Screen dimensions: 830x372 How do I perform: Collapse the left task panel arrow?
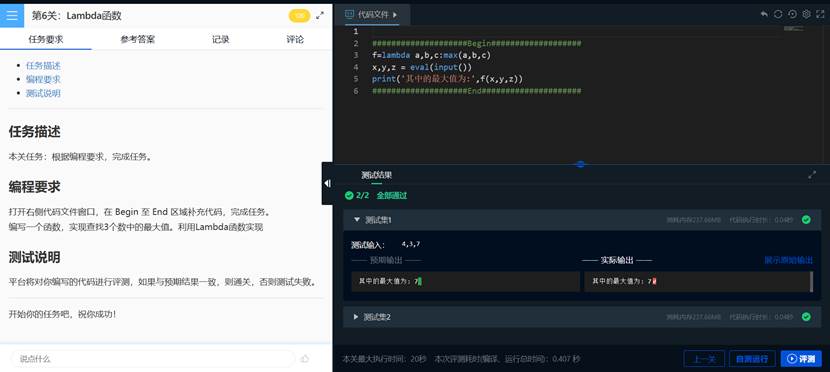tap(327, 183)
